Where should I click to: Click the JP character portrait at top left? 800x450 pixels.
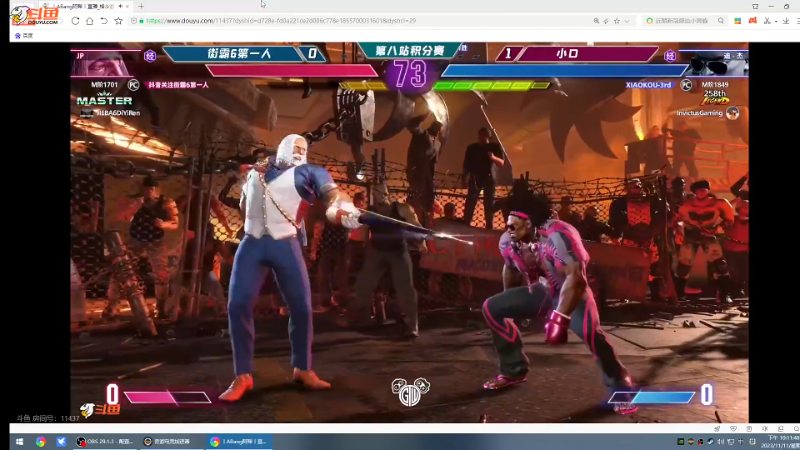coord(107,63)
